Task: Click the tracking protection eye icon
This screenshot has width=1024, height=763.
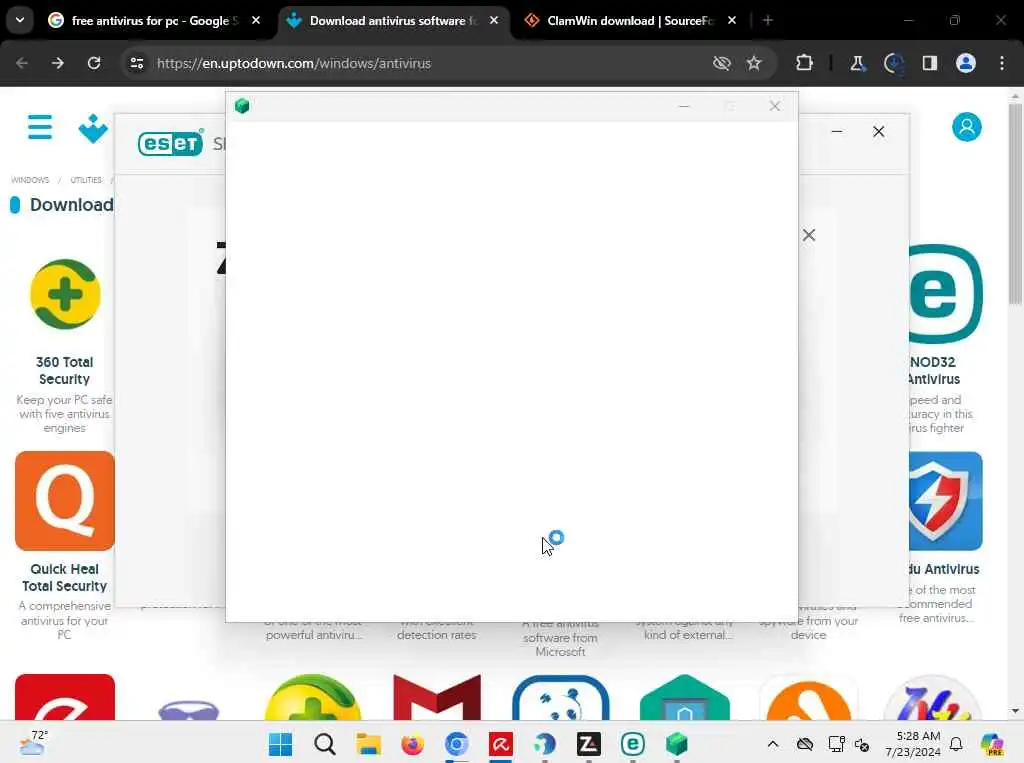Action: click(x=722, y=63)
